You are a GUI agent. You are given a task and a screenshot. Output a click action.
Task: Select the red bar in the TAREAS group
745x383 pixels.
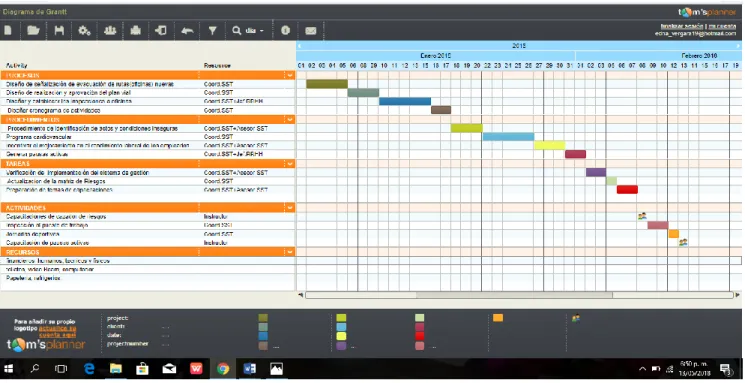pos(627,190)
